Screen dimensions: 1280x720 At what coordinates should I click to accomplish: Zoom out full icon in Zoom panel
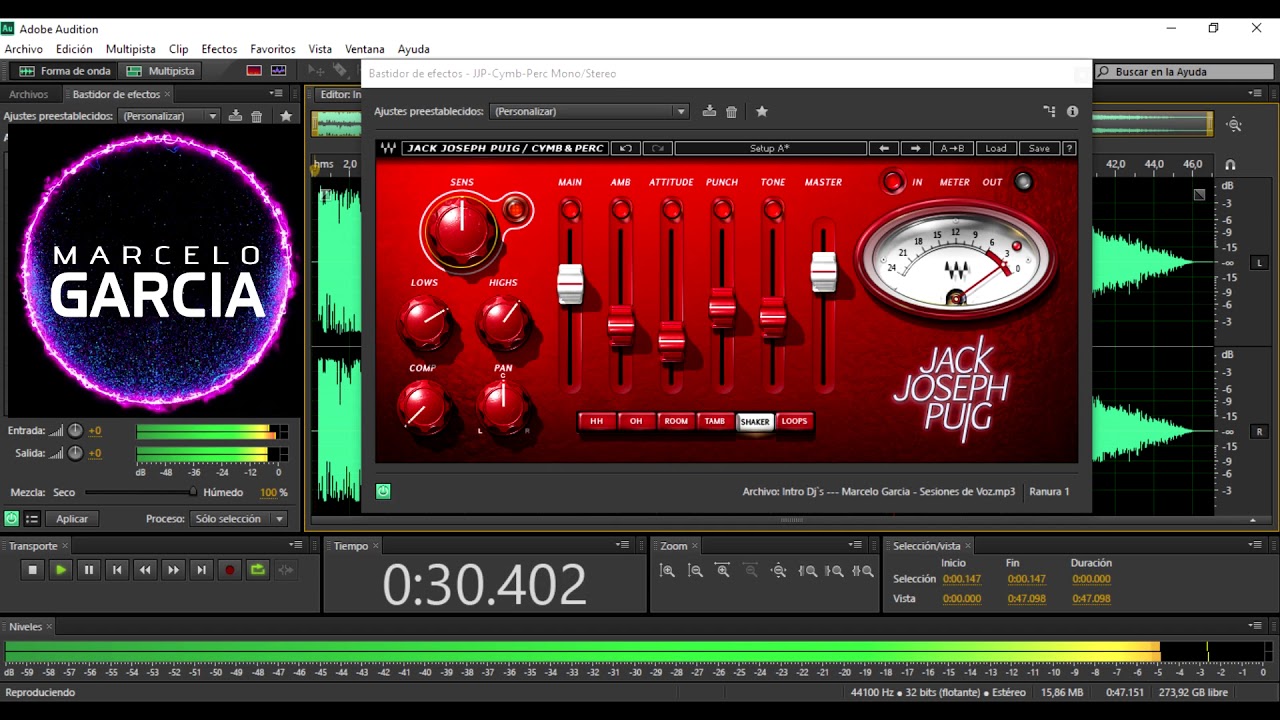[x=779, y=571]
